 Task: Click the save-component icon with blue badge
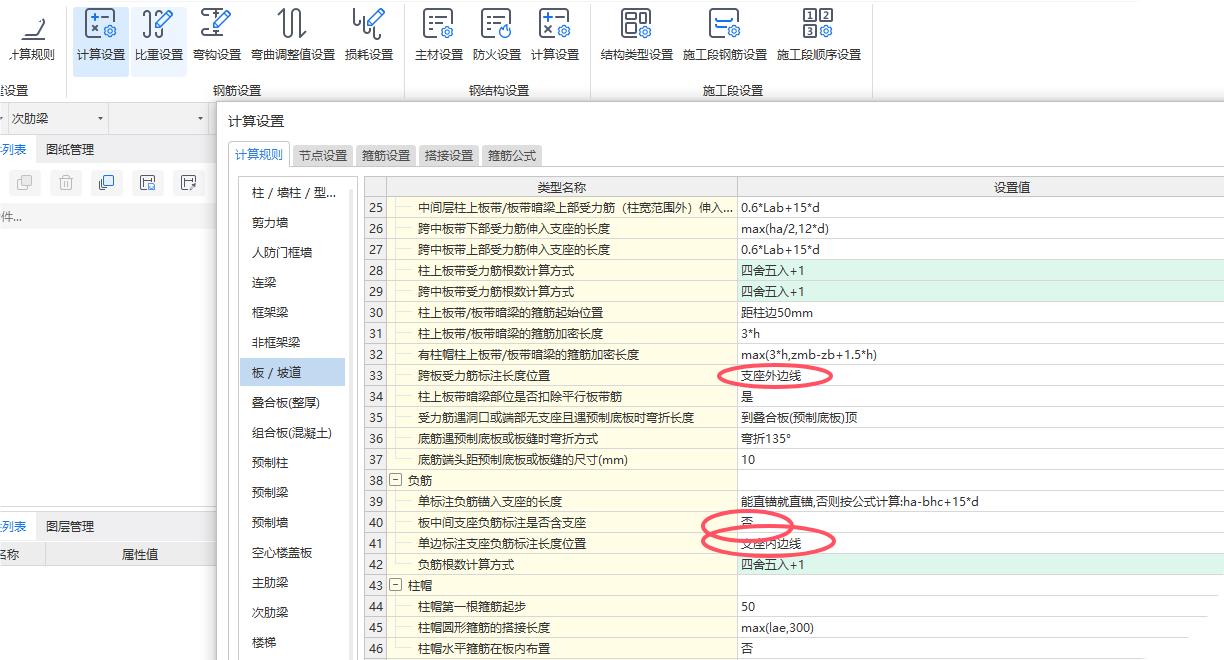click(147, 182)
